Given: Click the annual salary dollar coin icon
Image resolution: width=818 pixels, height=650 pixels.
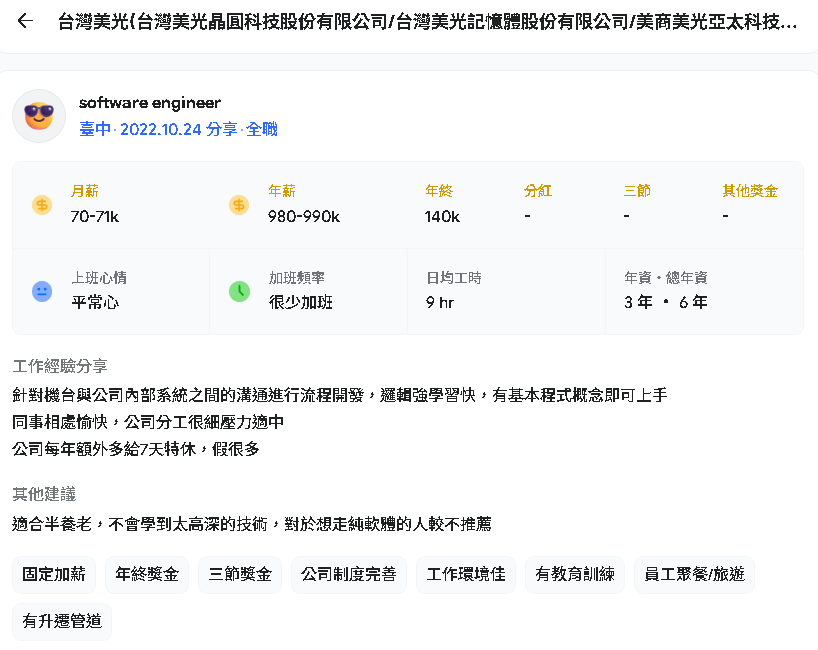Looking at the screenshot, I should point(239,205).
